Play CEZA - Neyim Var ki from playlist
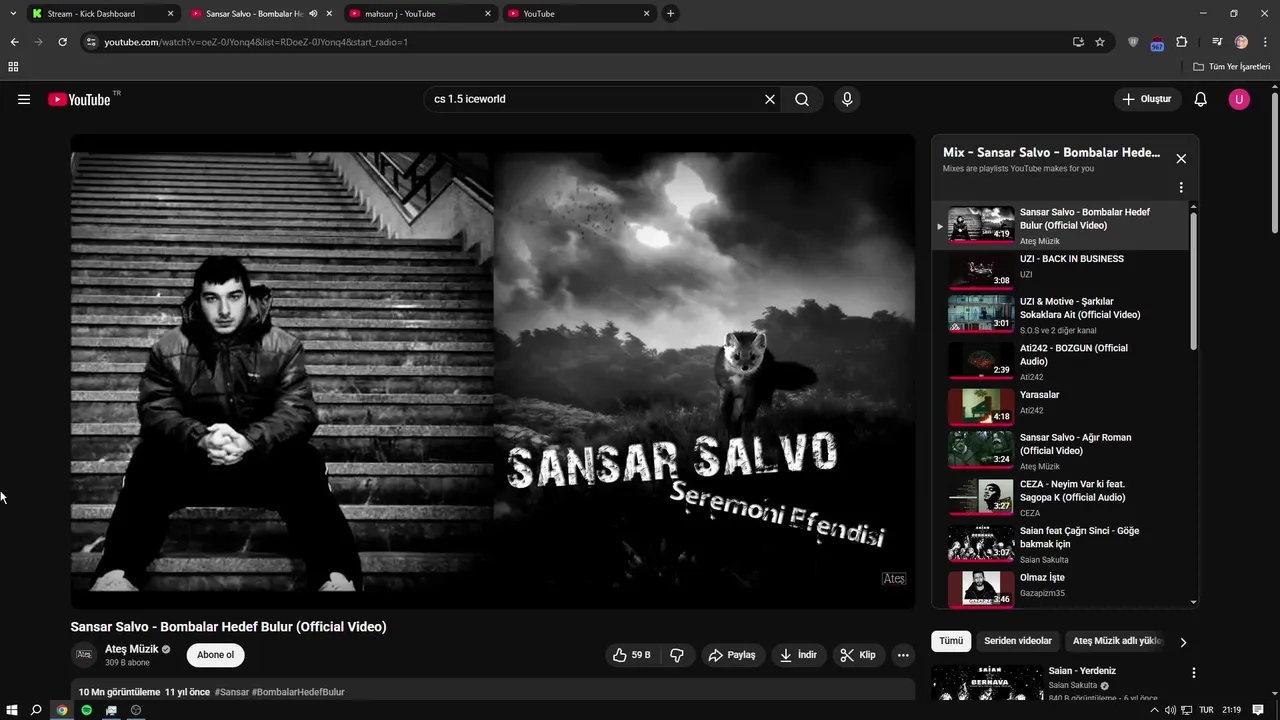The width and height of the screenshot is (1280, 720). pyautogui.click(x=1060, y=497)
